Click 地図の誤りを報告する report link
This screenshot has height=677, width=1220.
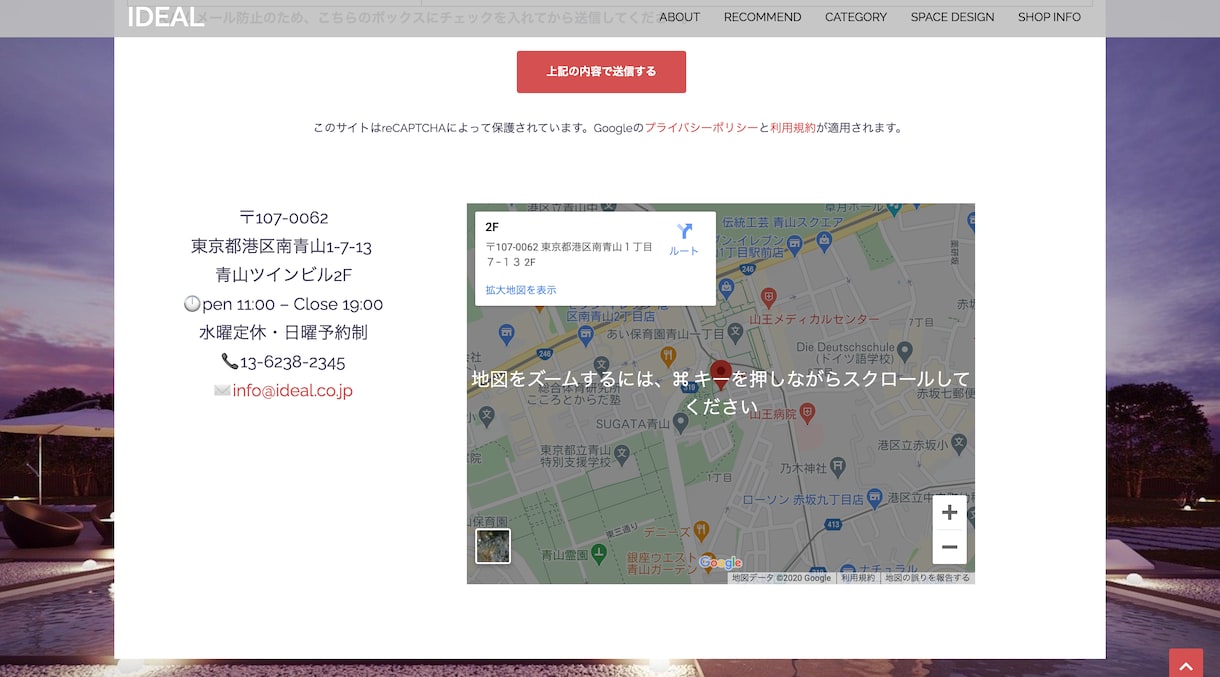[x=927, y=578]
